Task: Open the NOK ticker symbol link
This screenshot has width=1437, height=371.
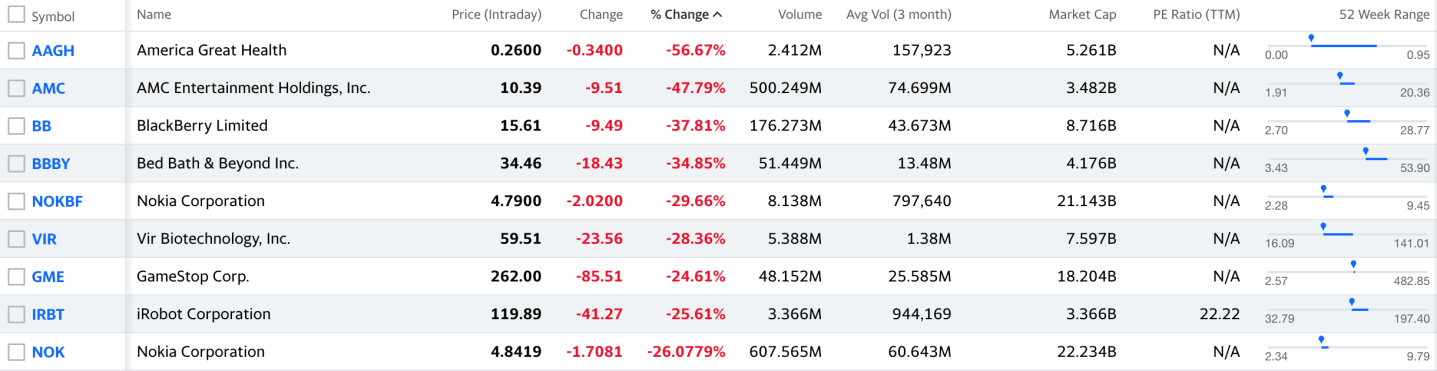Action: tap(48, 352)
